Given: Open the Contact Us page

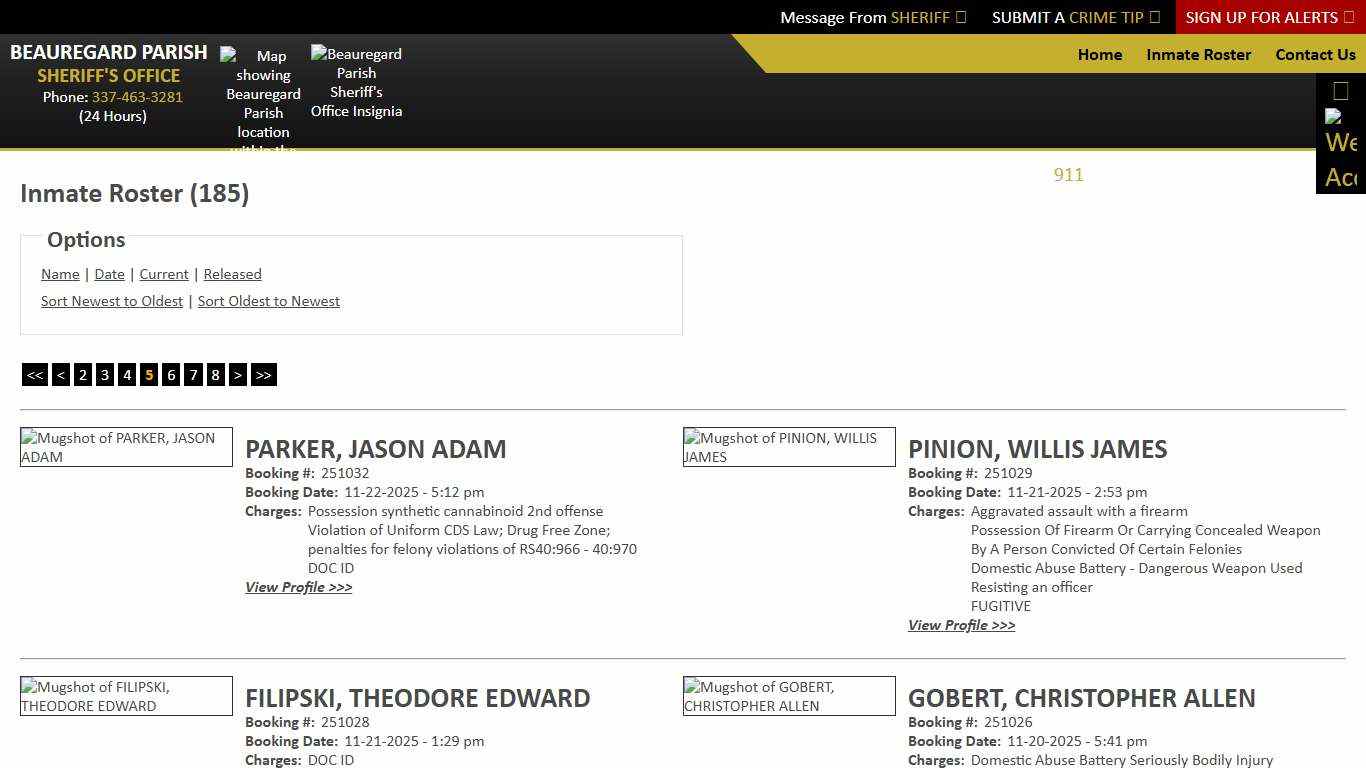Looking at the screenshot, I should coord(1315,55).
